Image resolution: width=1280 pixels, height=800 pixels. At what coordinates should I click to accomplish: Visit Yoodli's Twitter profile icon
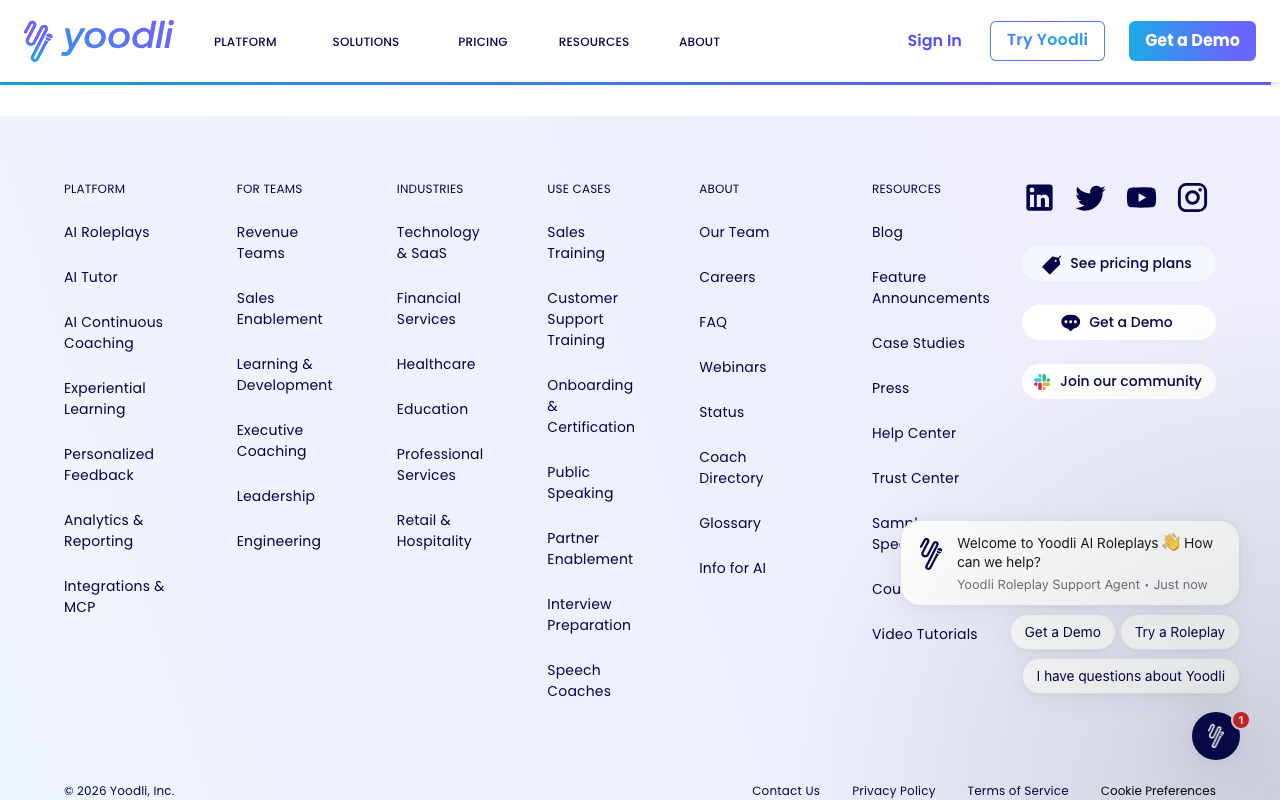[x=1090, y=198]
